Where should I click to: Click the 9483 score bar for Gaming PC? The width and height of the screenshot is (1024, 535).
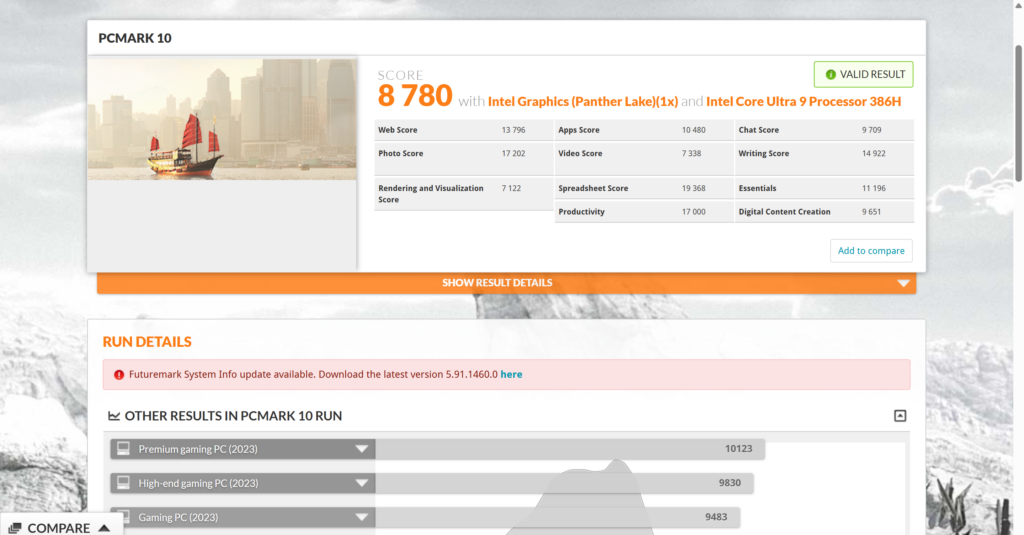[x=557, y=517]
